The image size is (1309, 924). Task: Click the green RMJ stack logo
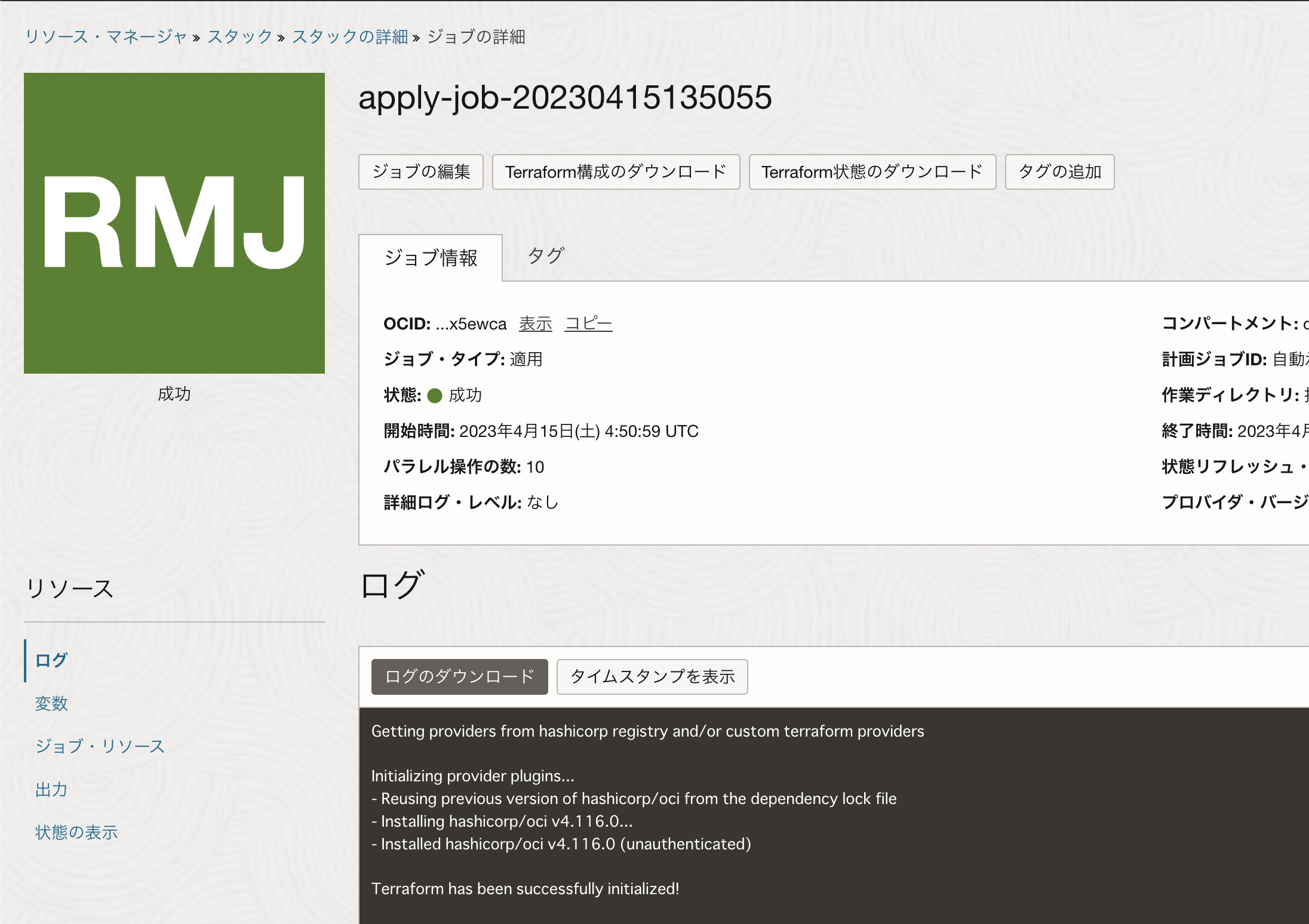[x=174, y=222]
